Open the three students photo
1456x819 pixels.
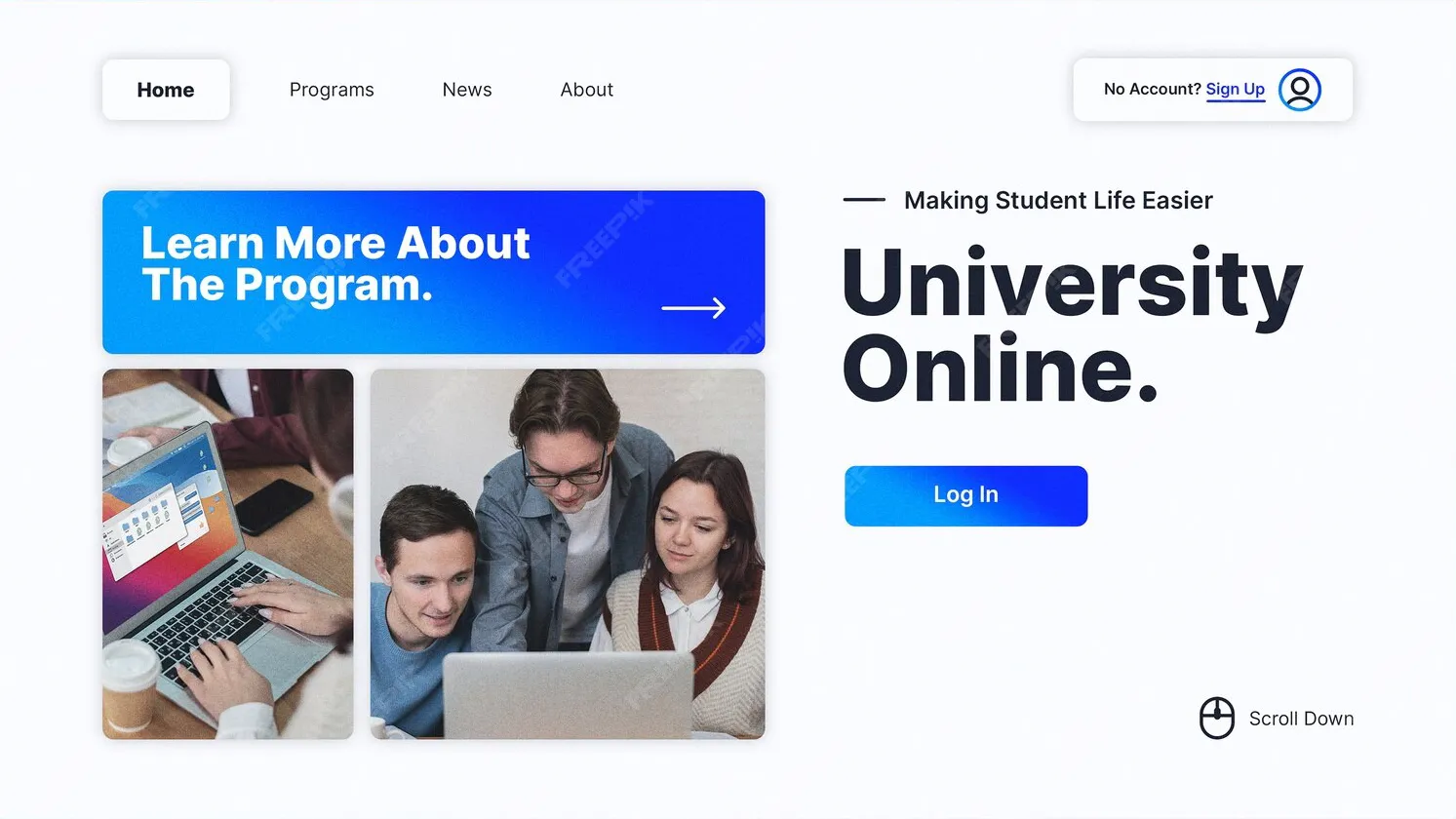click(x=568, y=554)
